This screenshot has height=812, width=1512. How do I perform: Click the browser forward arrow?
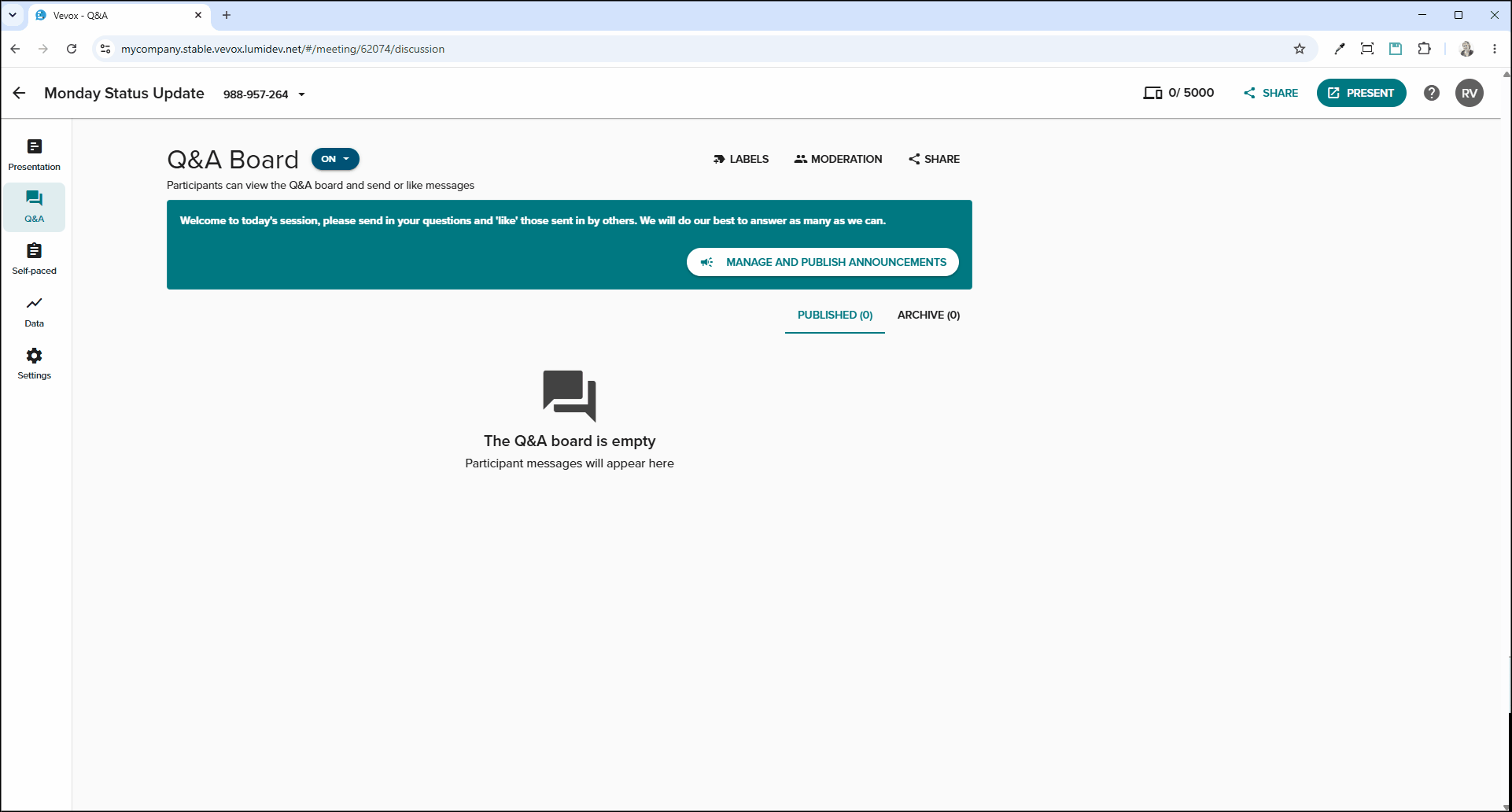43,49
